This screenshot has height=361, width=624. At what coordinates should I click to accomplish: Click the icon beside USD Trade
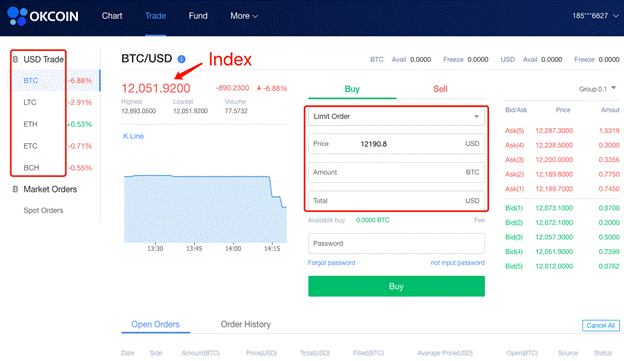pyautogui.click(x=16, y=59)
